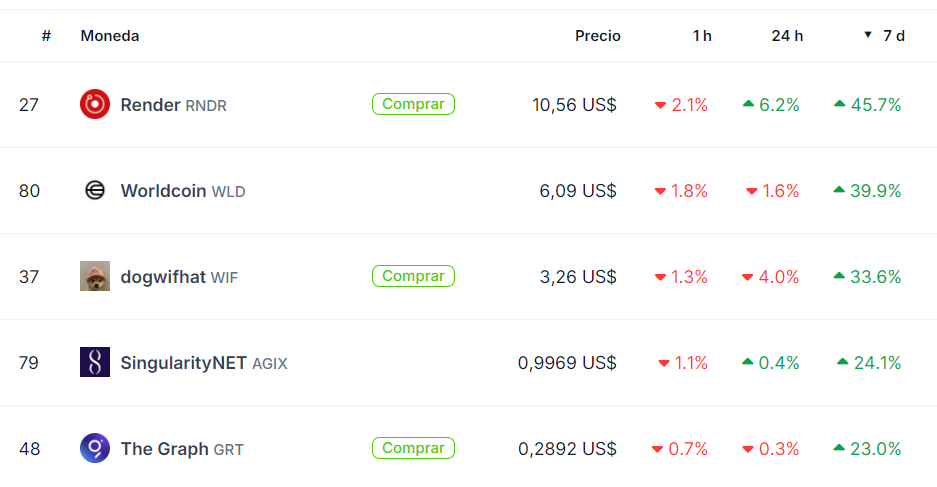937x487 pixels.
Task: Sort by Moneda column header
Action: pos(110,36)
